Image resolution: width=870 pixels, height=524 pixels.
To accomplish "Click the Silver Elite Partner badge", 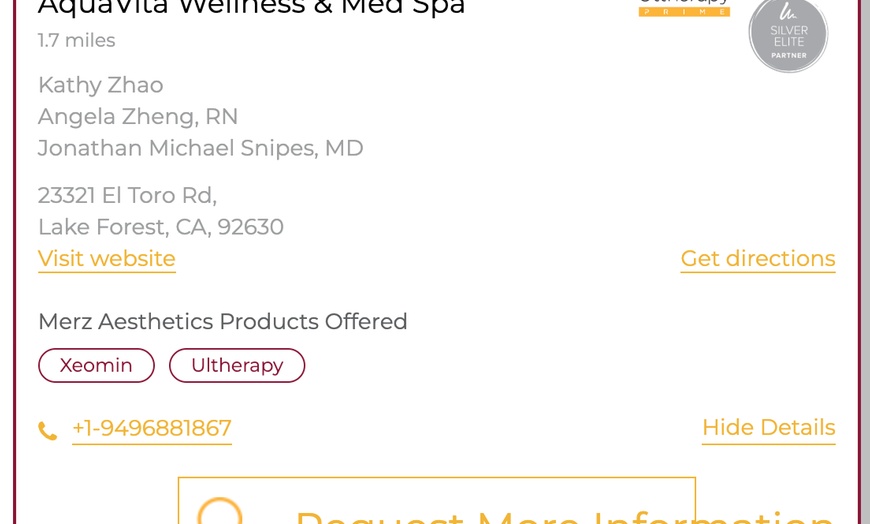I will tap(788, 36).
